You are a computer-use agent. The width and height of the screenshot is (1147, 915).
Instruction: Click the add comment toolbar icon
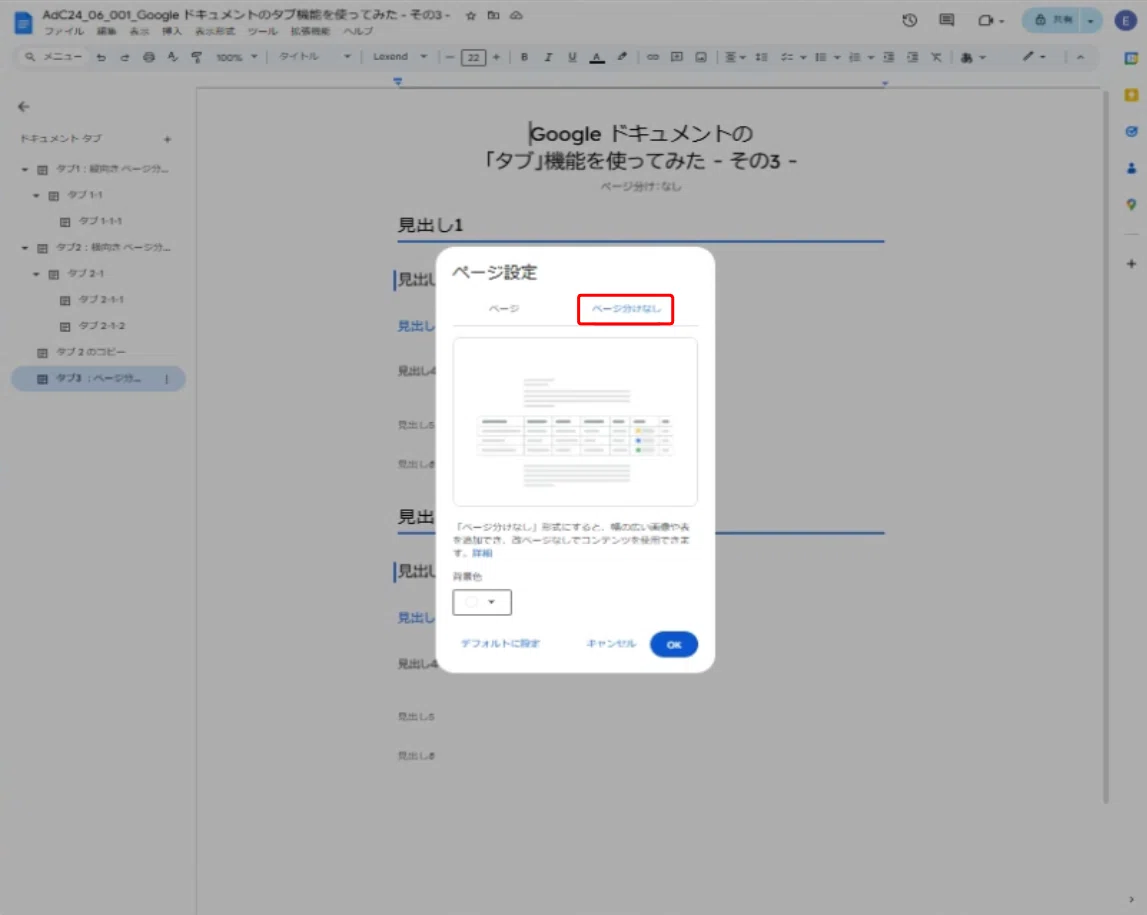point(677,57)
